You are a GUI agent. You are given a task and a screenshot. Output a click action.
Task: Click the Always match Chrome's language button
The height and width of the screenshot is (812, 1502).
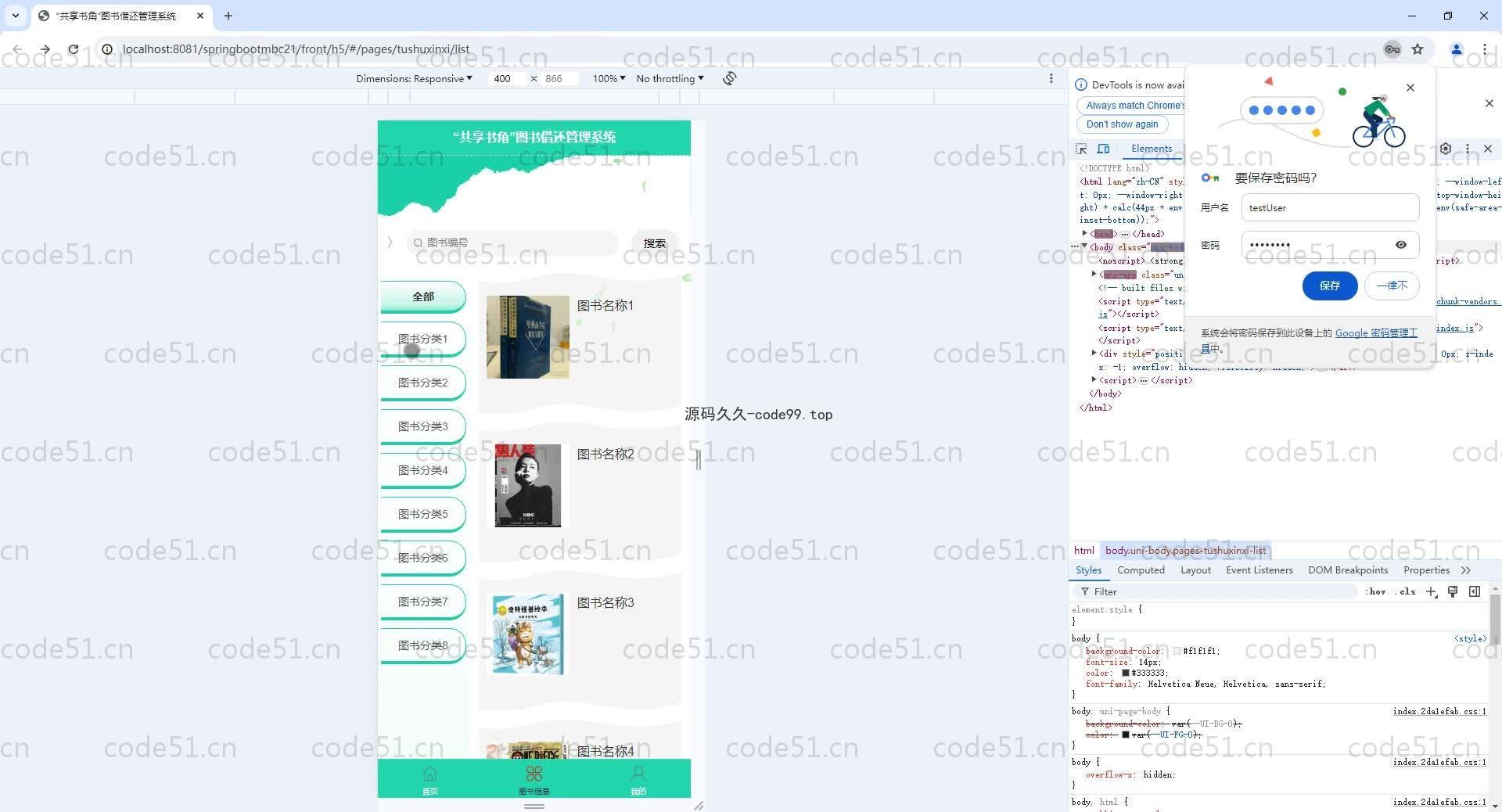[x=1132, y=106]
